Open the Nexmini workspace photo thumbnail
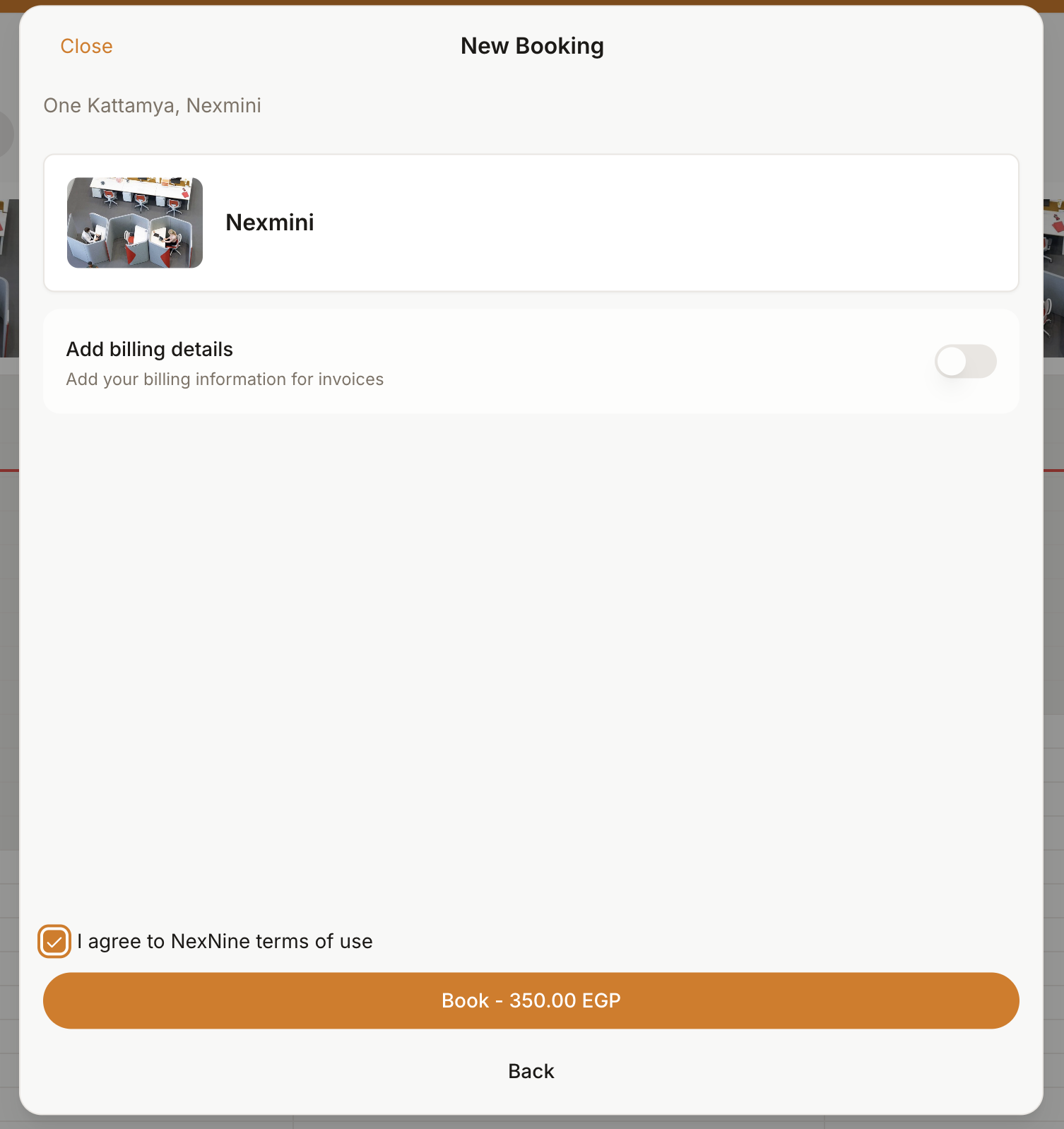The width and height of the screenshot is (1064, 1129). [135, 223]
